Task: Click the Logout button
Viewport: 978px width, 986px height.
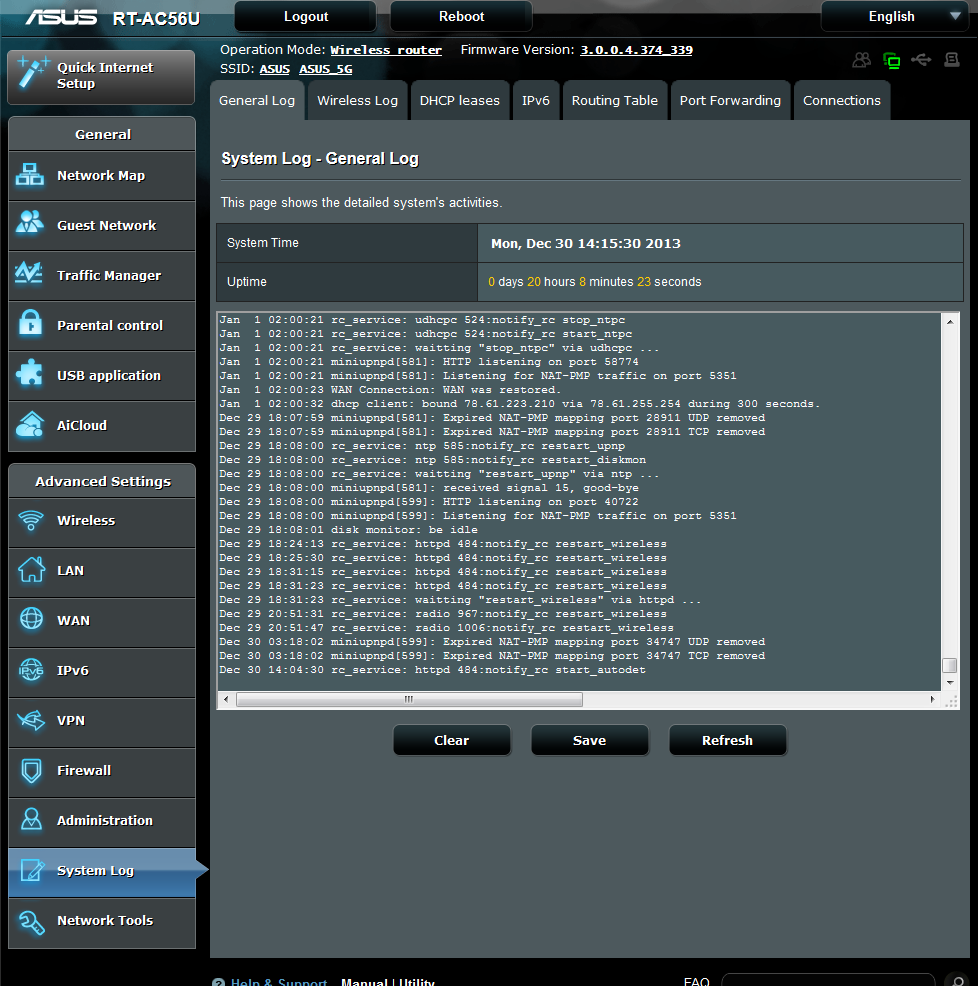Action: 306,16
